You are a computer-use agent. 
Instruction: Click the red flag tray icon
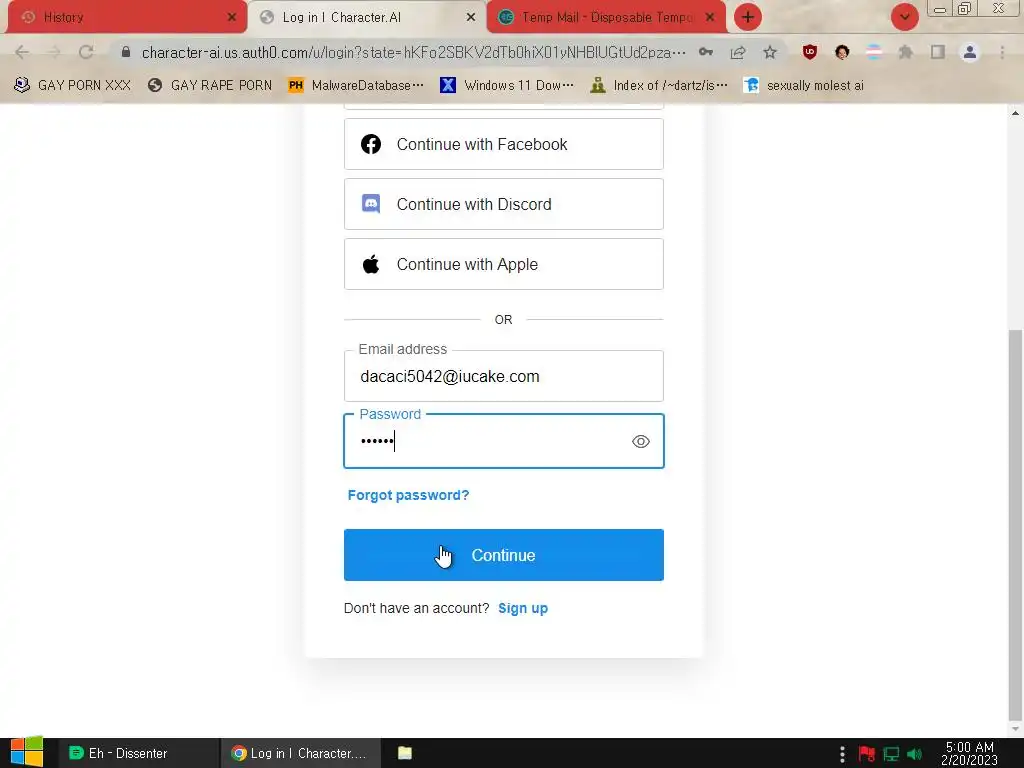click(x=867, y=754)
